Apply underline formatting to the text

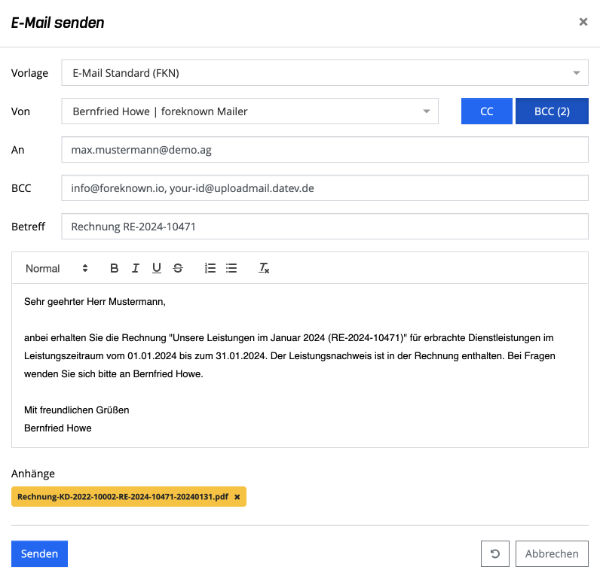click(157, 268)
